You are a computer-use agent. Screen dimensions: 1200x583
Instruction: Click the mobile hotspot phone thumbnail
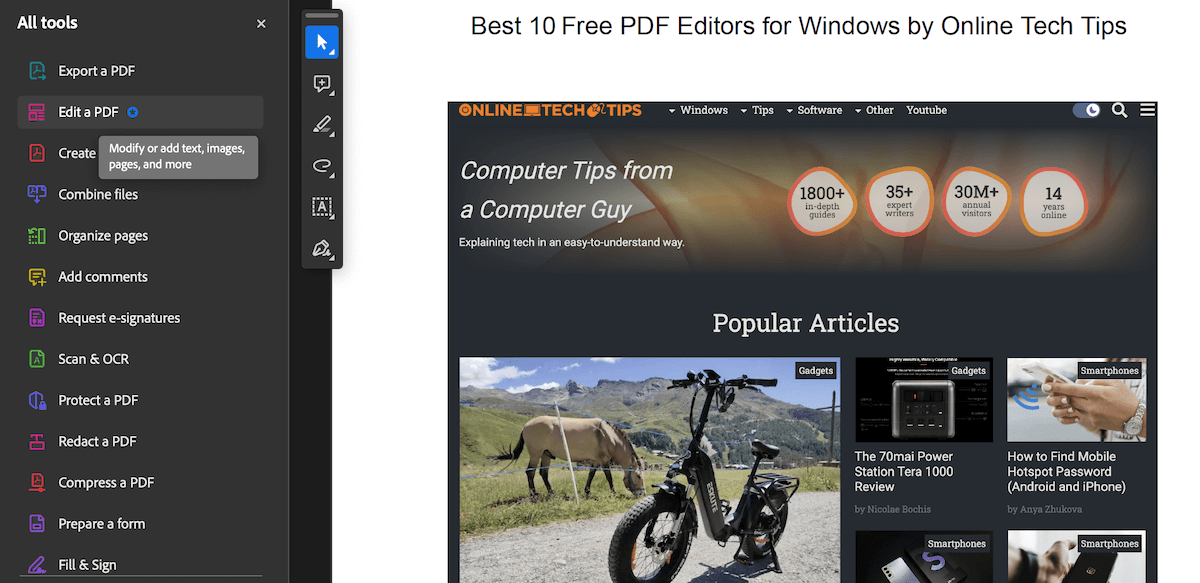coord(1077,400)
